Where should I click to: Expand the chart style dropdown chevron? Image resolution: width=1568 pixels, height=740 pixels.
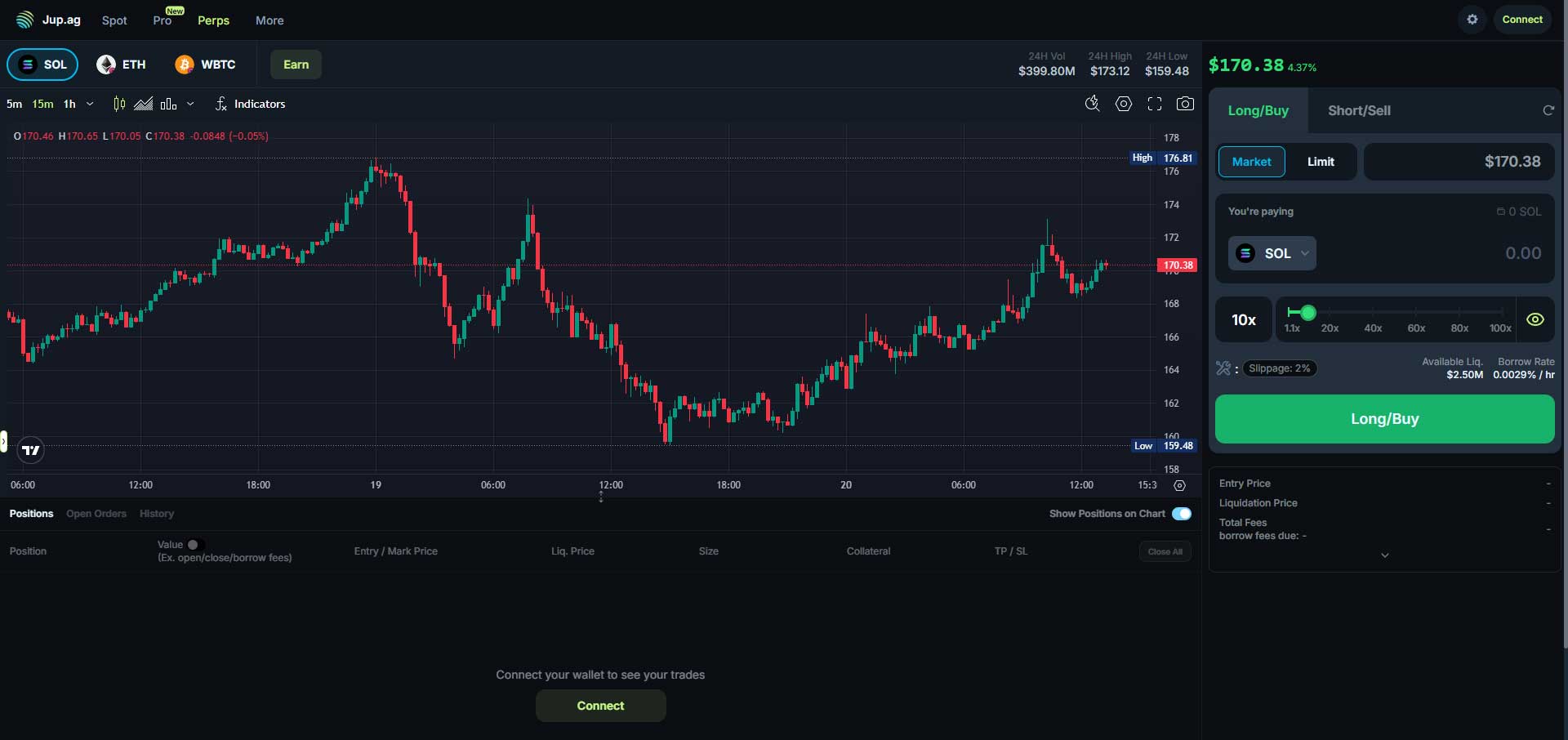190,105
